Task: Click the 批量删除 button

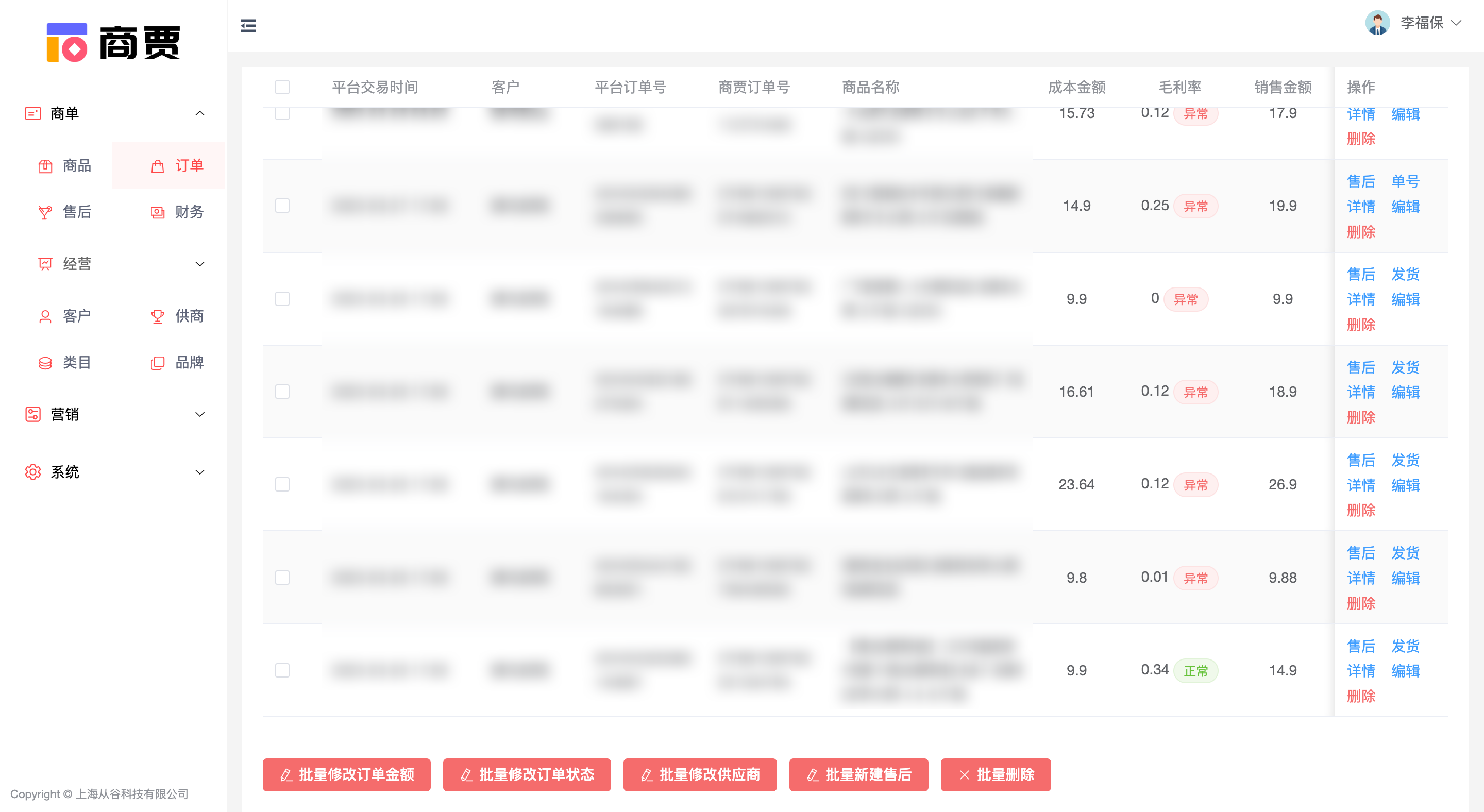Action: point(996,775)
